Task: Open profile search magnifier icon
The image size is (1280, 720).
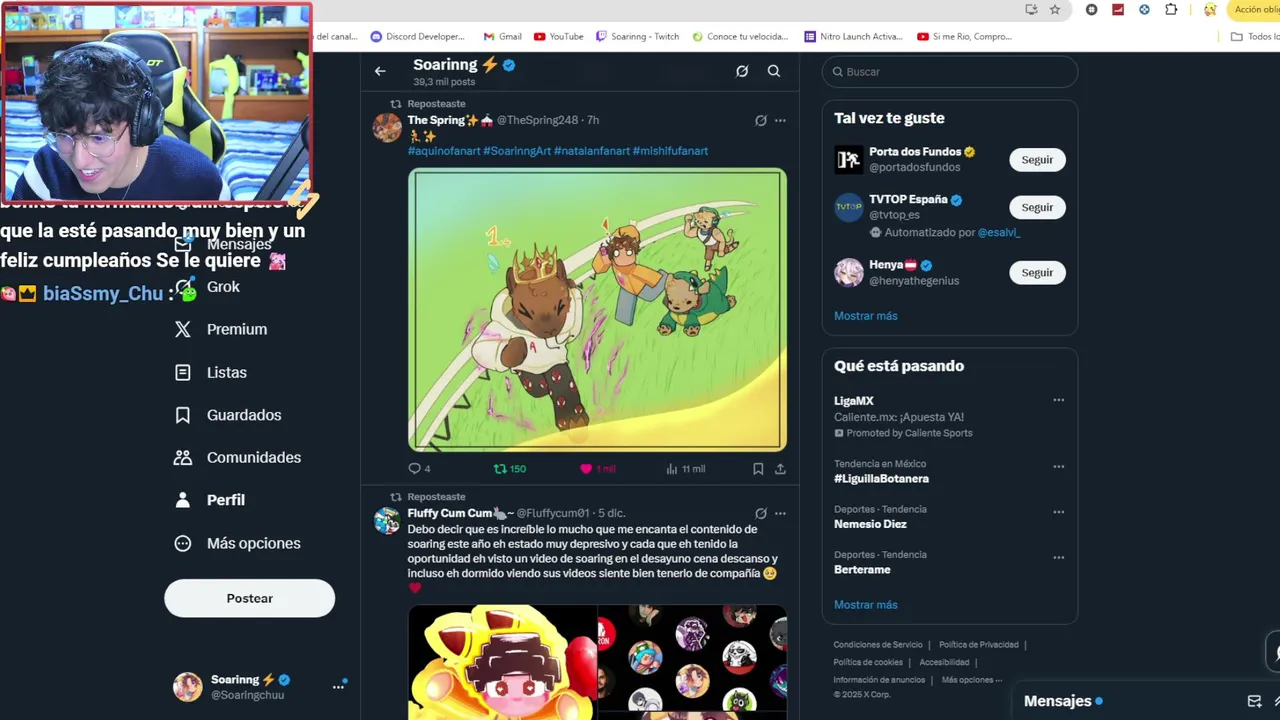Action: tap(773, 71)
